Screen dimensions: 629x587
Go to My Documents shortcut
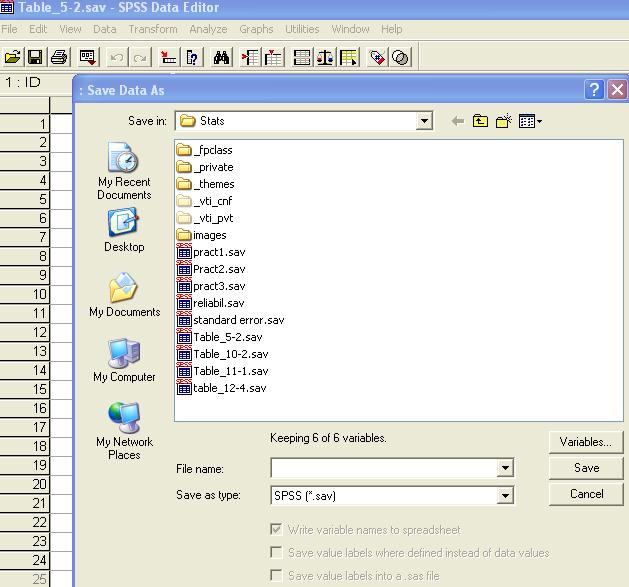click(x=124, y=295)
